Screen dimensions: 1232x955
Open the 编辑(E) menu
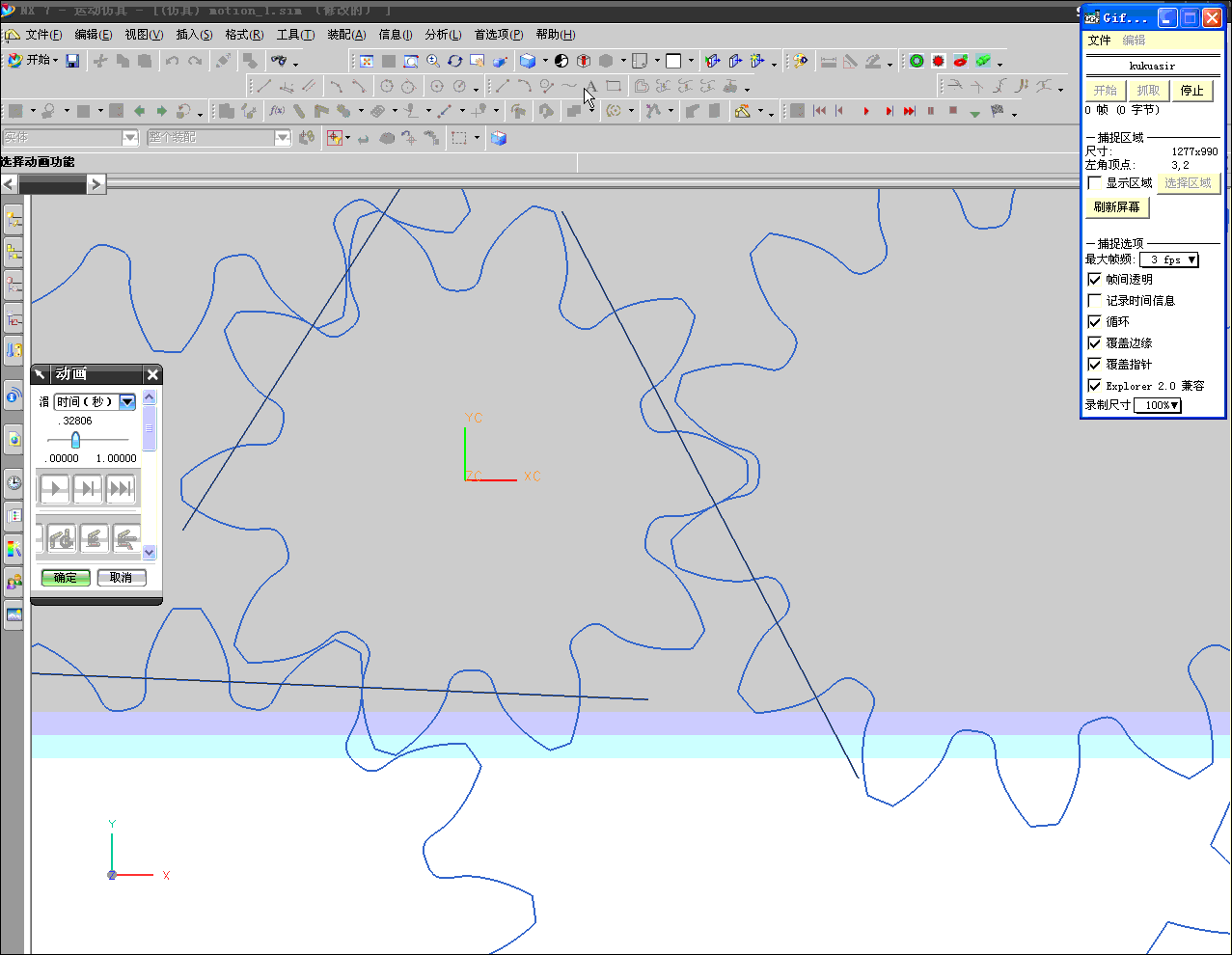point(94,35)
